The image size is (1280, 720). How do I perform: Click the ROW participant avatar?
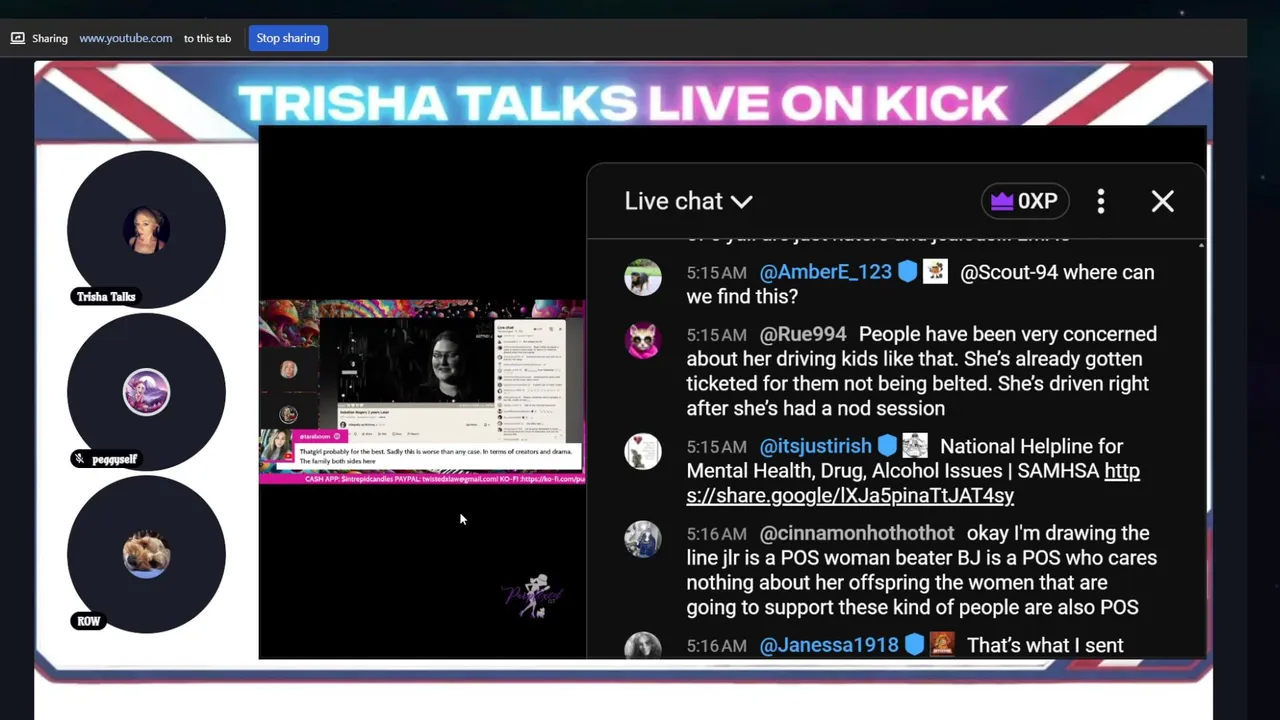tap(146, 554)
